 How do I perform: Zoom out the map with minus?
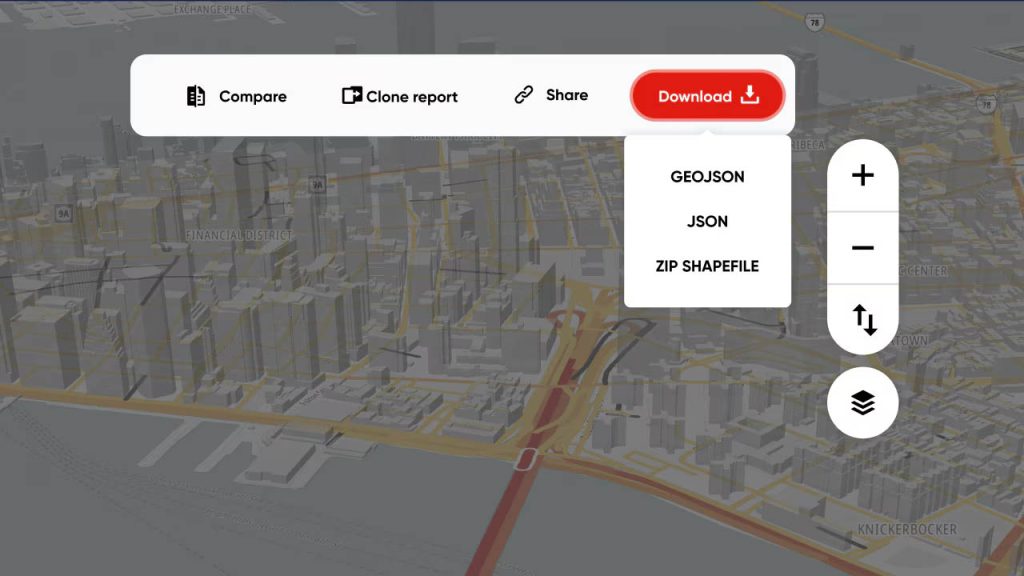click(x=862, y=248)
